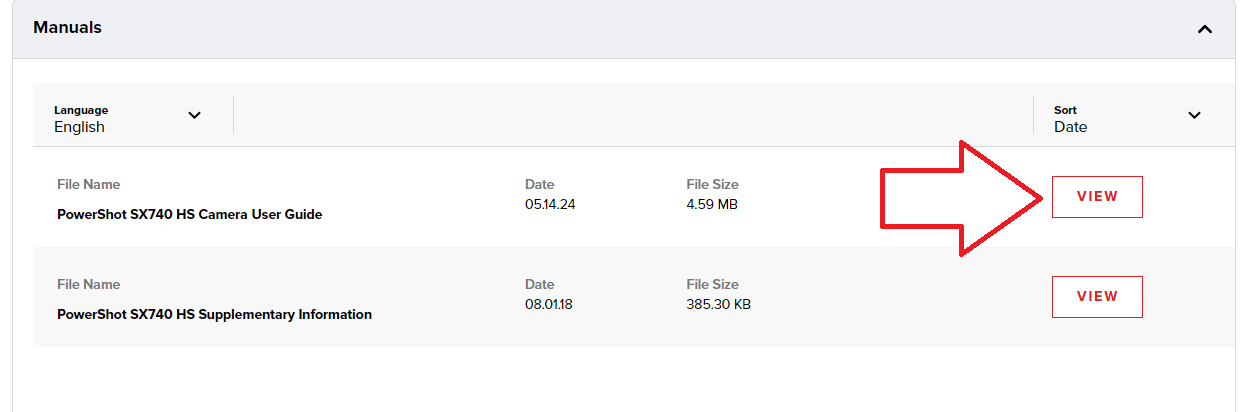The width and height of the screenshot is (1248, 412).
Task: Select PowerShot SX740 HS Camera User Guide title
Action: click(189, 214)
